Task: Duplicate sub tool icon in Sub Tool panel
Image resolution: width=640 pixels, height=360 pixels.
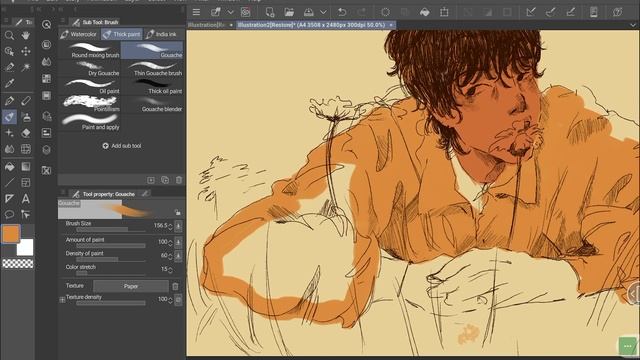Action: [x=165, y=180]
